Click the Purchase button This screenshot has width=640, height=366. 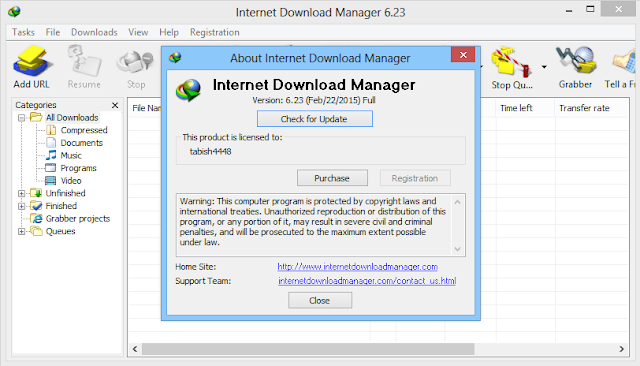(x=332, y=178)
